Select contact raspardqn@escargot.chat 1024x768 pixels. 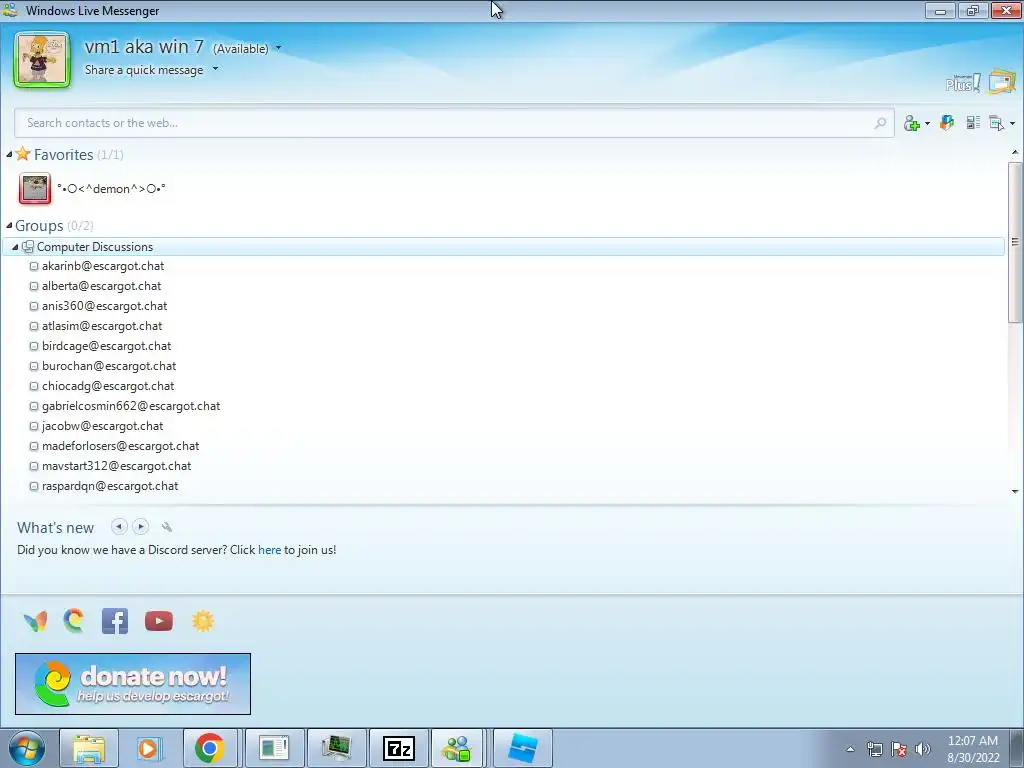(110, 486)
